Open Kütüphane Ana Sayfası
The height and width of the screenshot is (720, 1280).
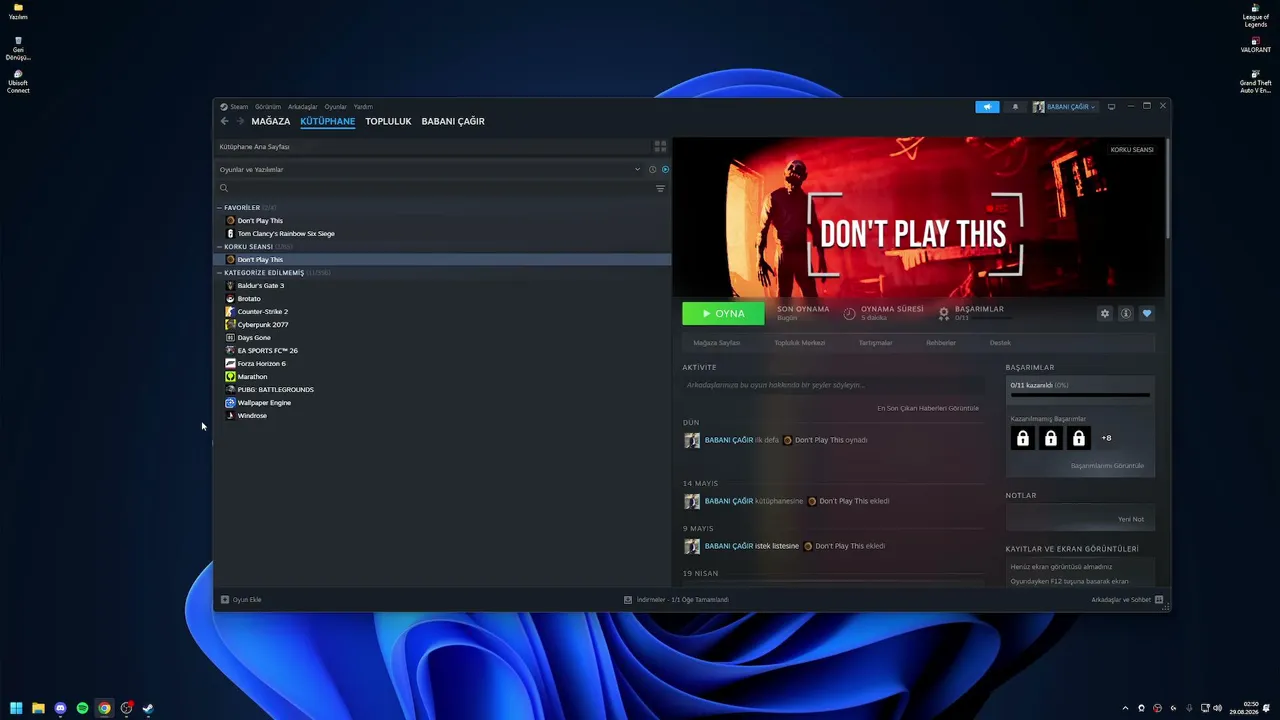tap(255, 147)
